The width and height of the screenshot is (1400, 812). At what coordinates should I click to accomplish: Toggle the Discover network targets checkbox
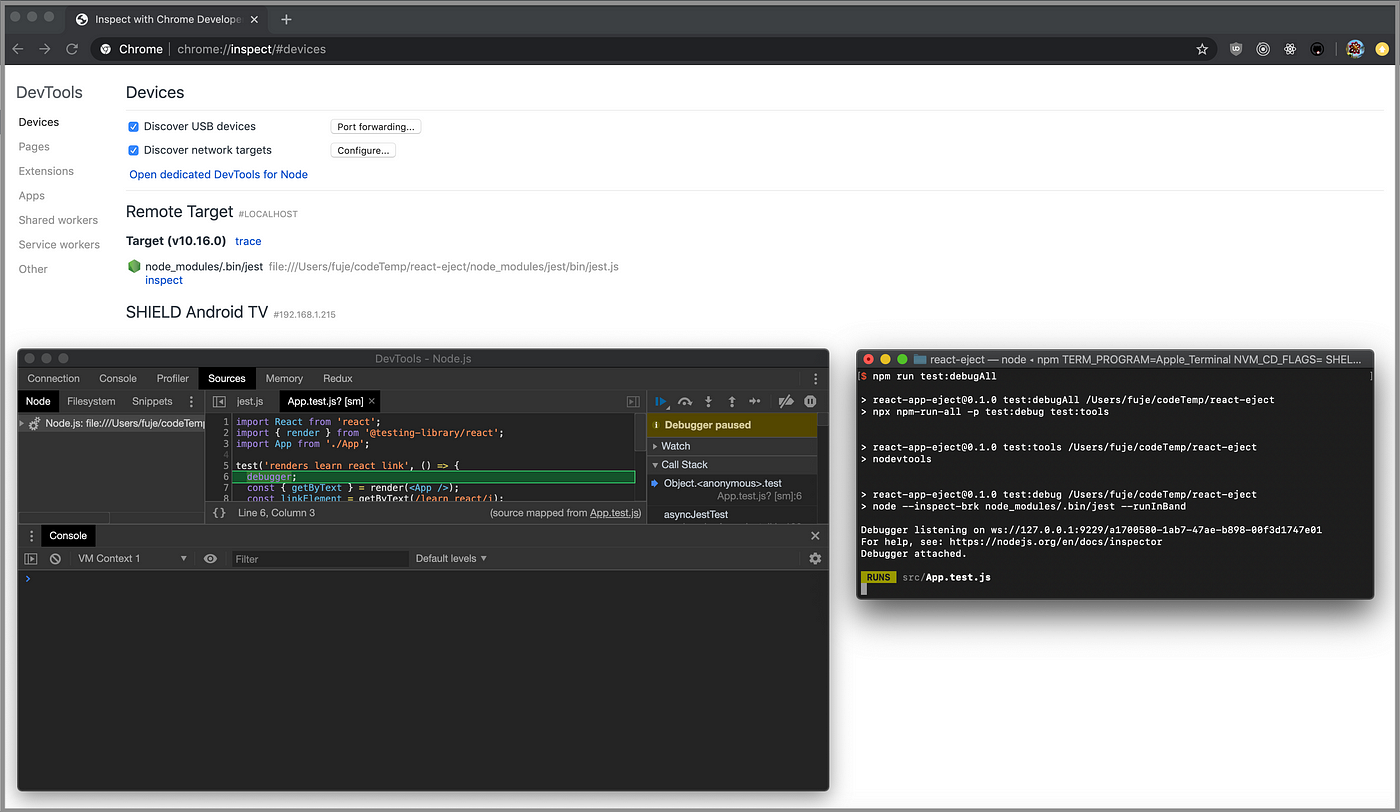tap(134, 151)
